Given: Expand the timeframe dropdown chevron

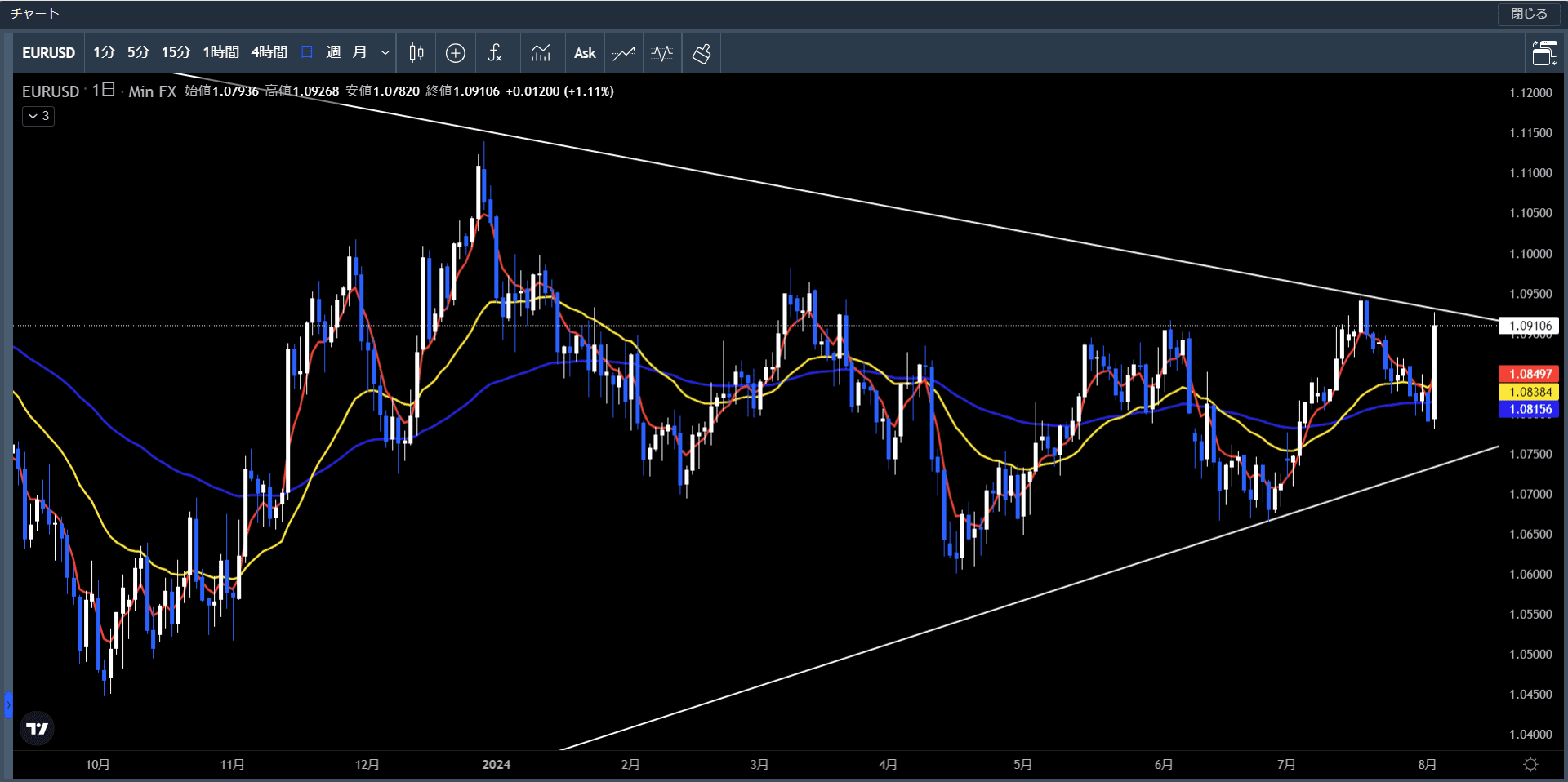Looking at the screenshot, I should (385, 53).
